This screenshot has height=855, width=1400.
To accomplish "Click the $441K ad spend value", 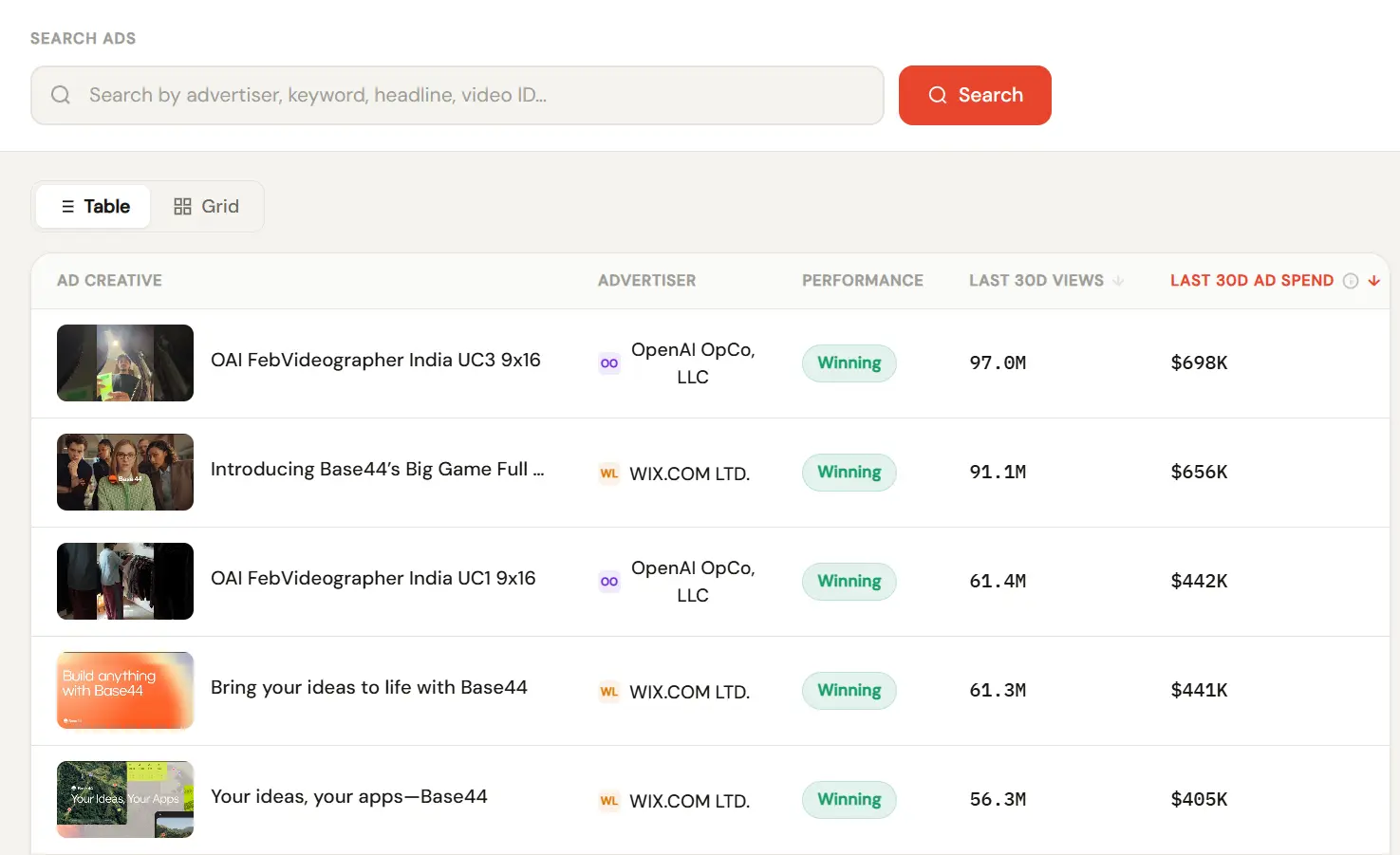I will pyautogui.click(x=1199, y=690).
